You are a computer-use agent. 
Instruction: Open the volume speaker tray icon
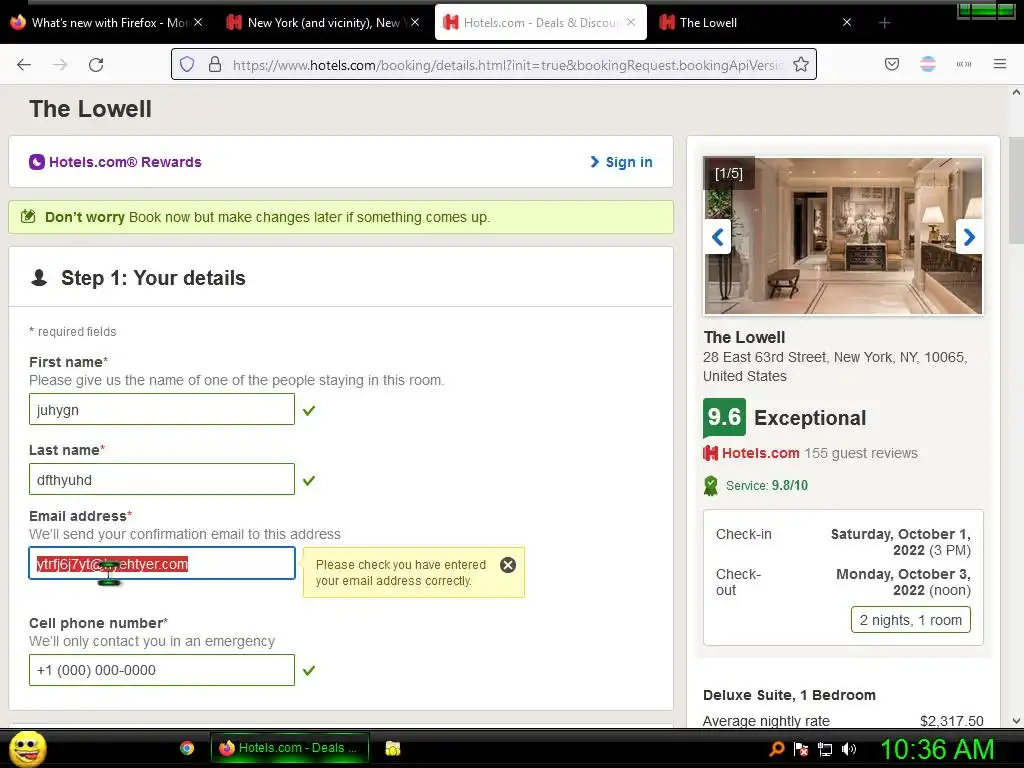pos(849,748)
